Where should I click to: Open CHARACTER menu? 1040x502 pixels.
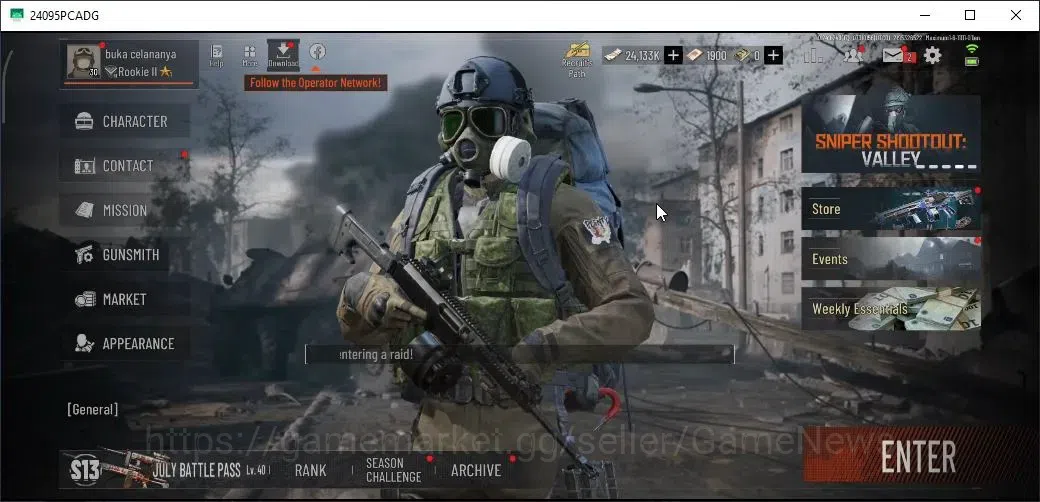tap(125, 121)
